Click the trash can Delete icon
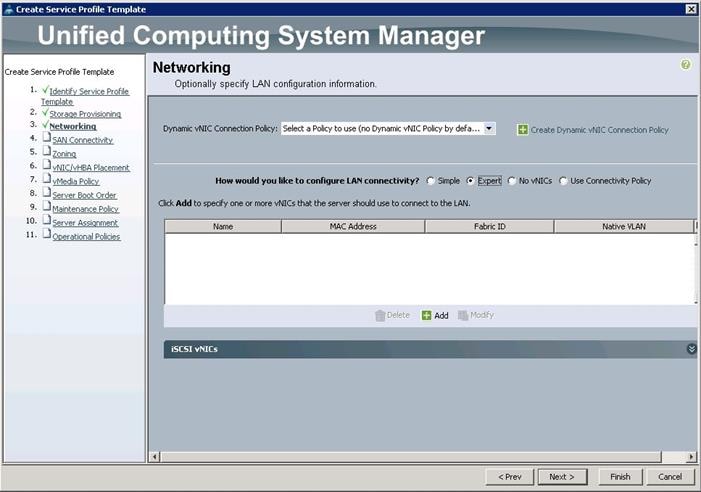Image resolution: width=701 pixels, height=492 pixels. coord(380,315)
